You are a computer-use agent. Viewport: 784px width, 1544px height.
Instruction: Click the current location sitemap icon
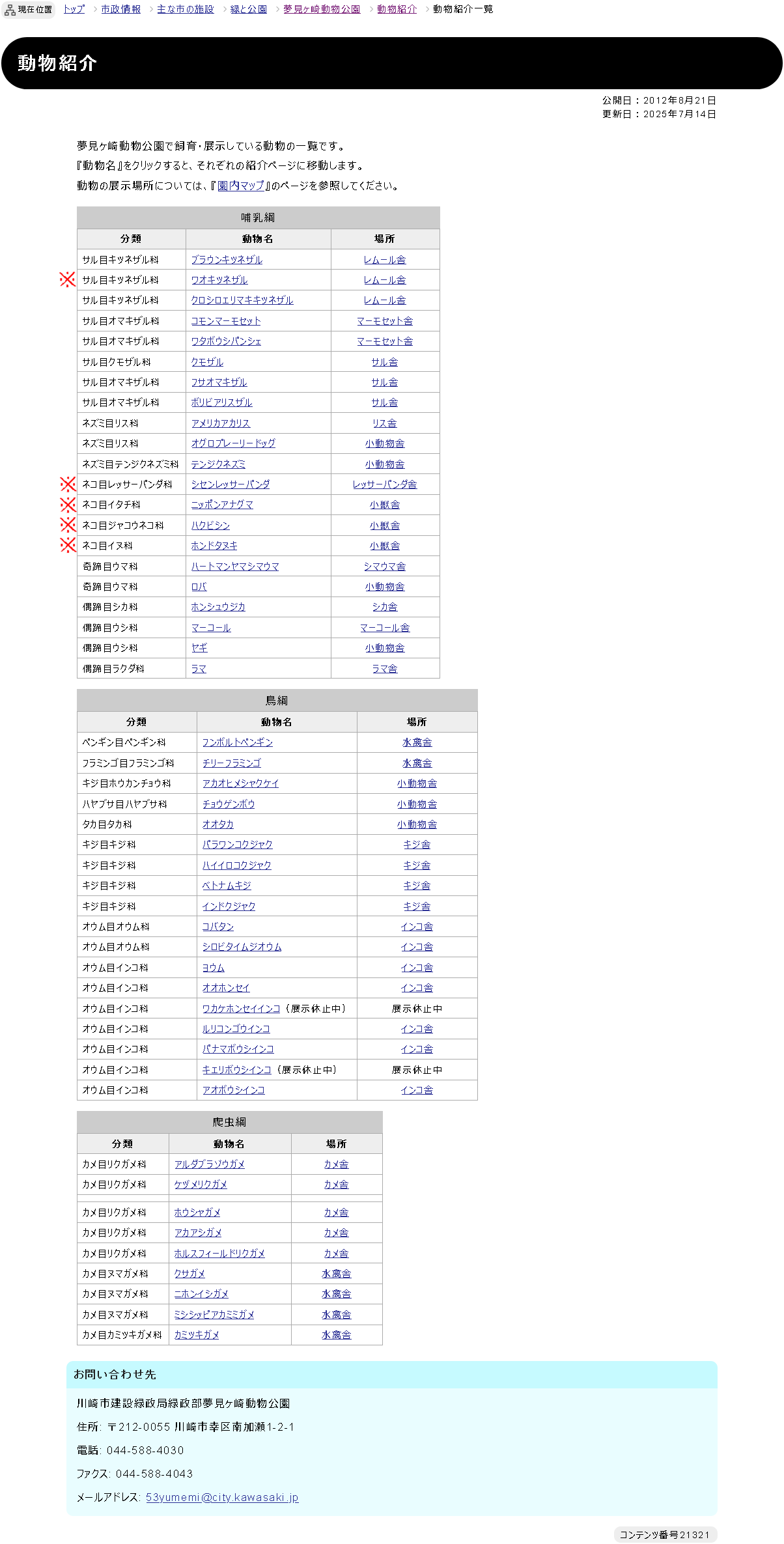point(10,10)
